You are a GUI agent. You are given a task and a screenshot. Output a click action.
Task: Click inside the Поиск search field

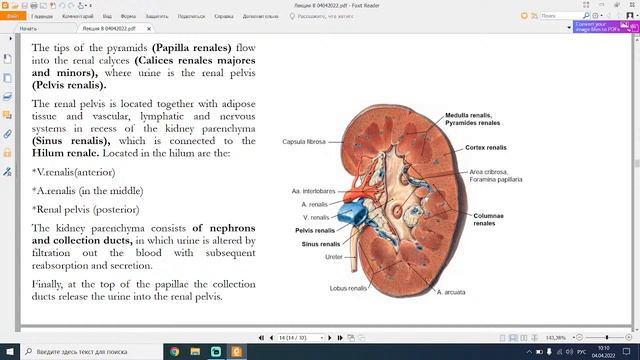(x=560, y=16)
